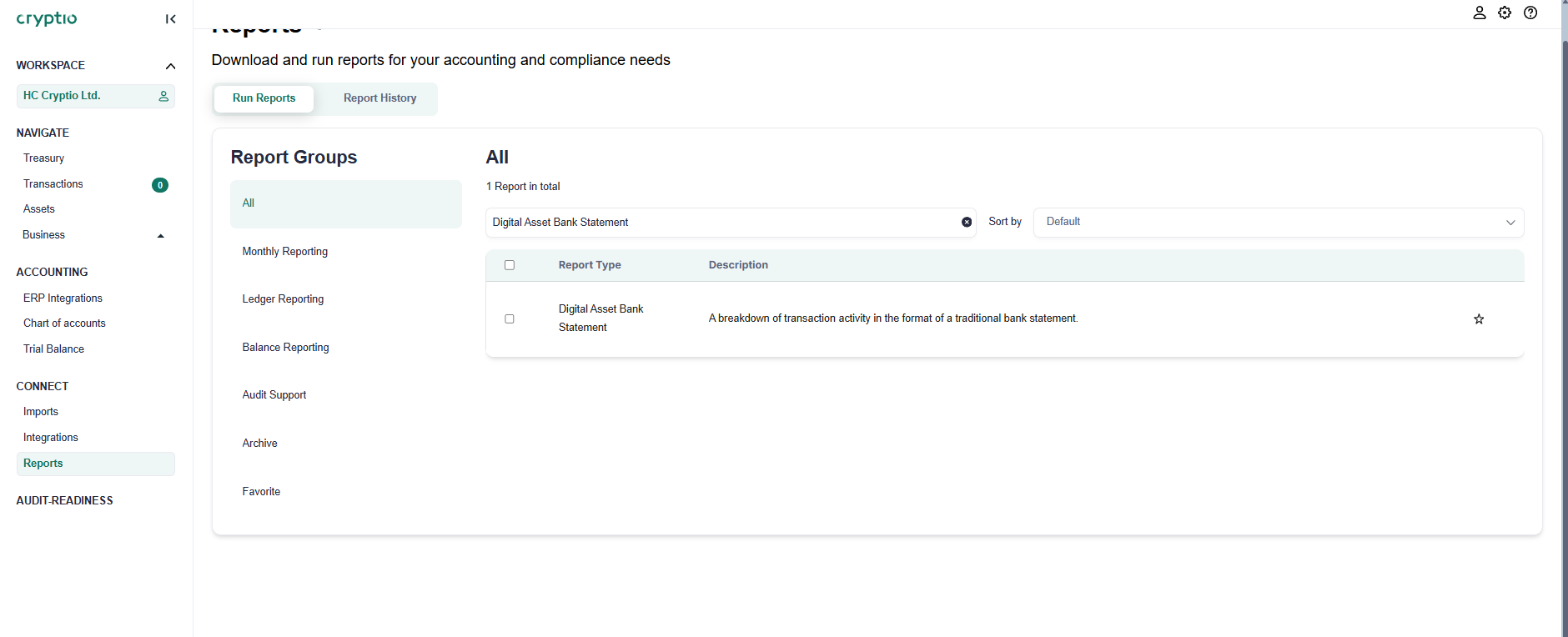Toggle the select-all reports checkbox

(510, 265)
